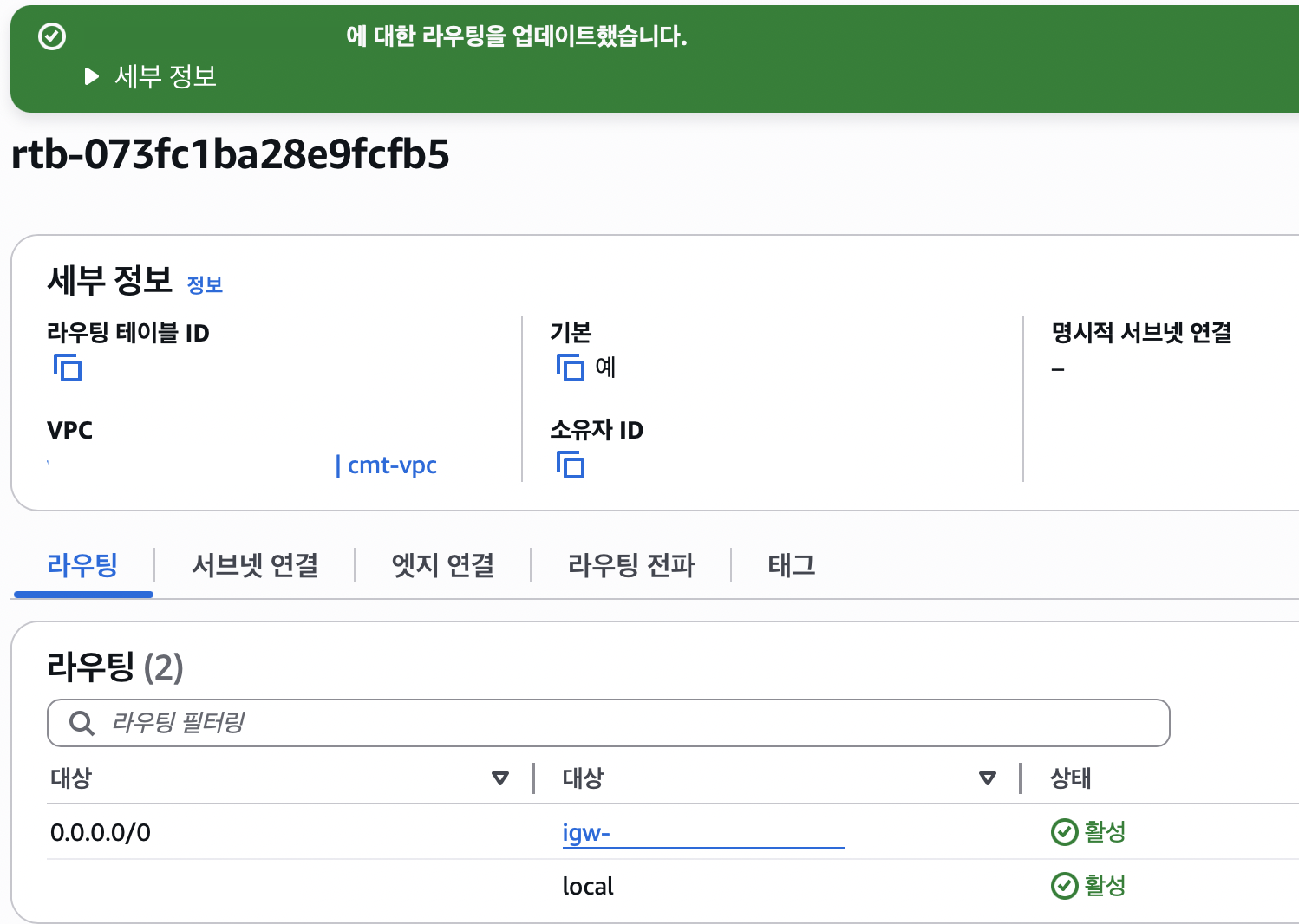Focus the 라우팅 필터링 search field
Viewport: 1299px width, 924px height.
pos(607,723)
